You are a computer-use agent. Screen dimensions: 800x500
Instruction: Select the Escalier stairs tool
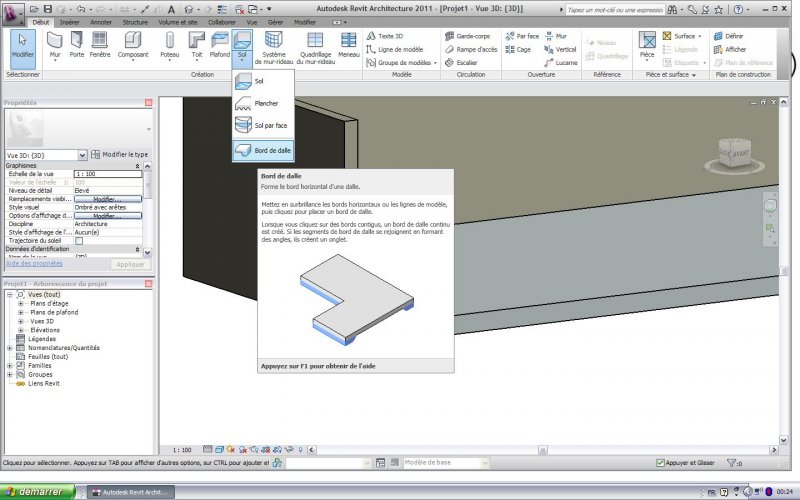coord(461,63)
